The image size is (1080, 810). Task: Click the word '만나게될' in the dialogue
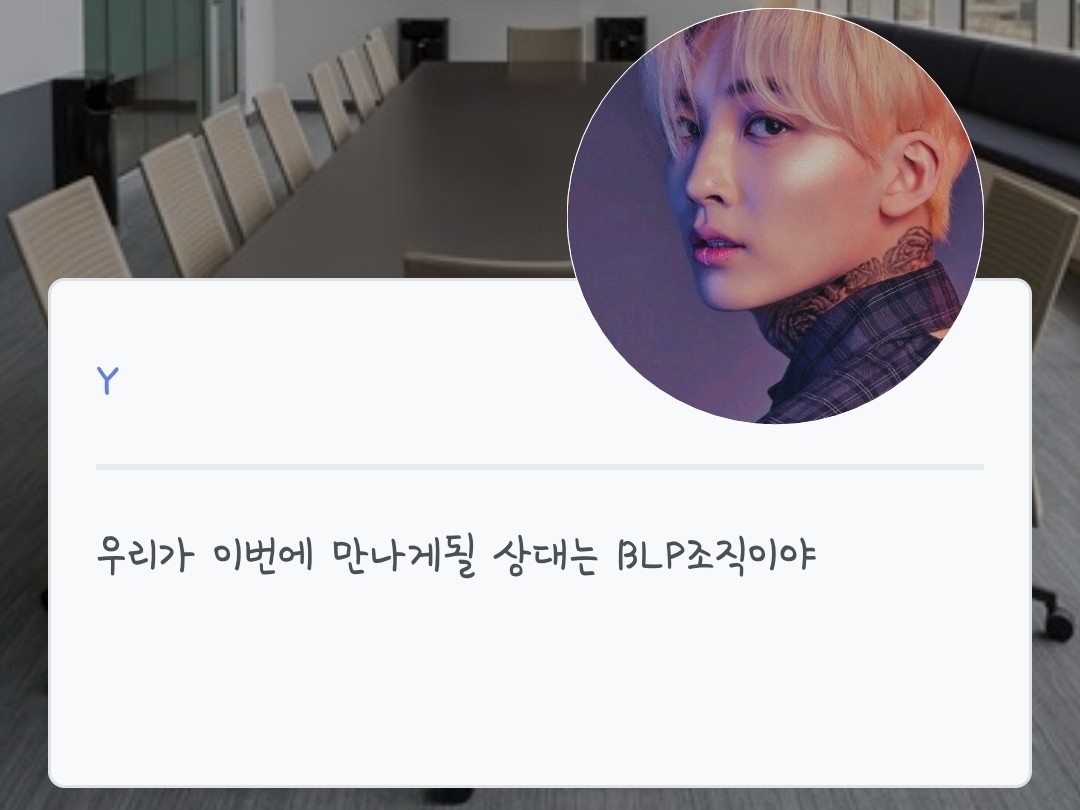click(404, 554)
